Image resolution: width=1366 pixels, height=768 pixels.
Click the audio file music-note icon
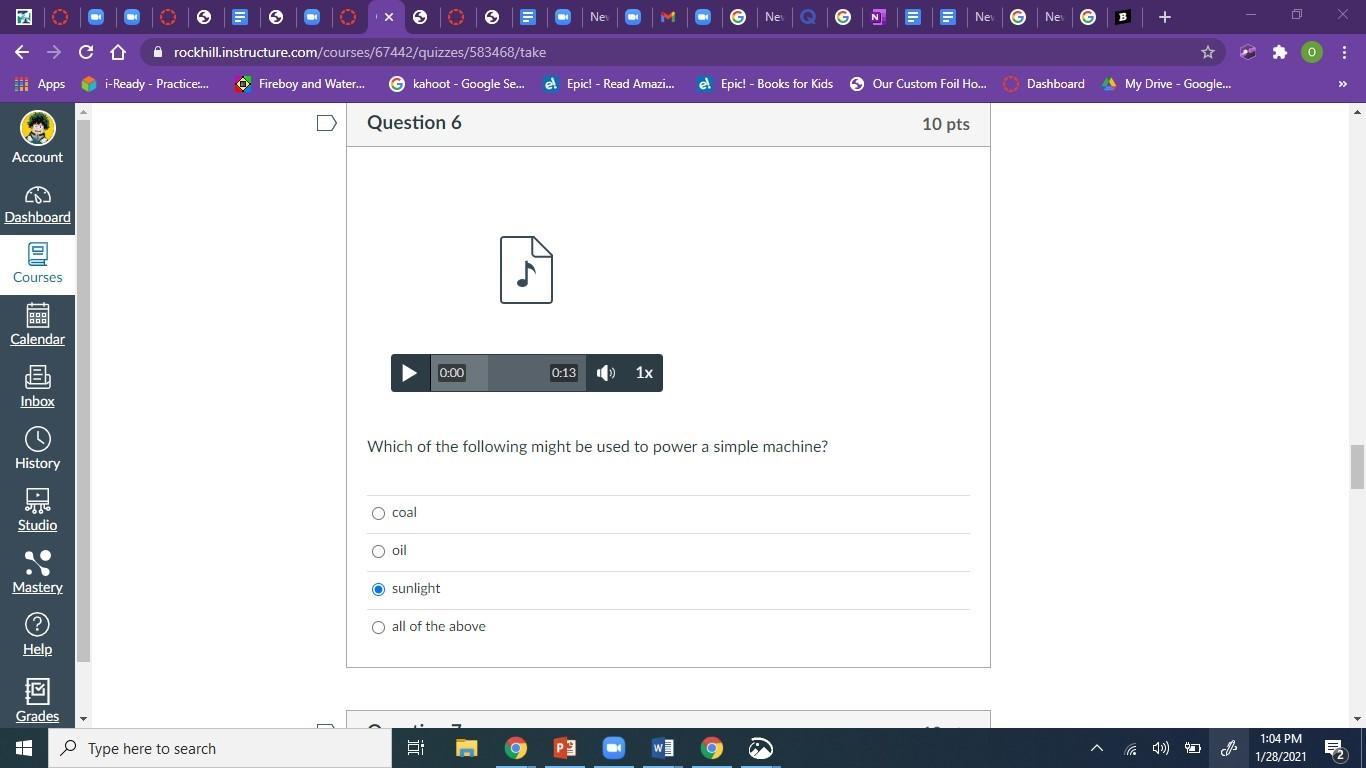(526, 270)
